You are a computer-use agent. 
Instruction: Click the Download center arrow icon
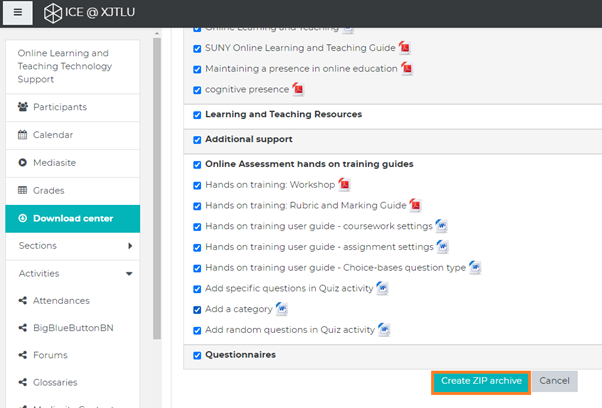point(23,218)
